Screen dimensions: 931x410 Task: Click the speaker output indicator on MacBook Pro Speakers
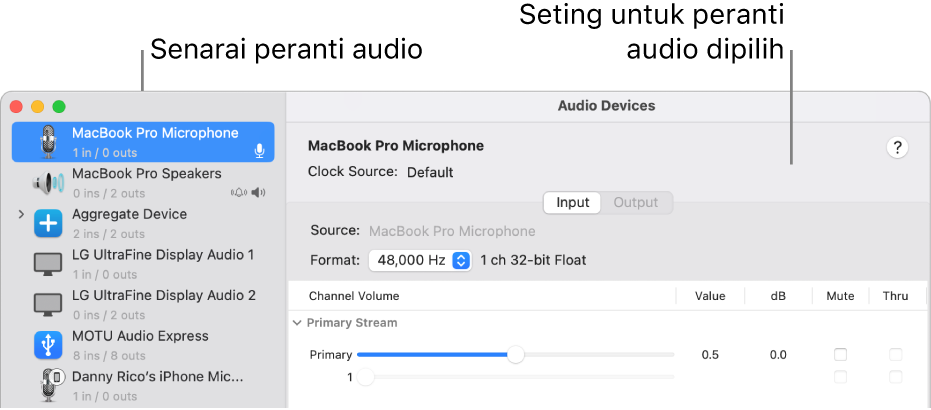(259, 192)
